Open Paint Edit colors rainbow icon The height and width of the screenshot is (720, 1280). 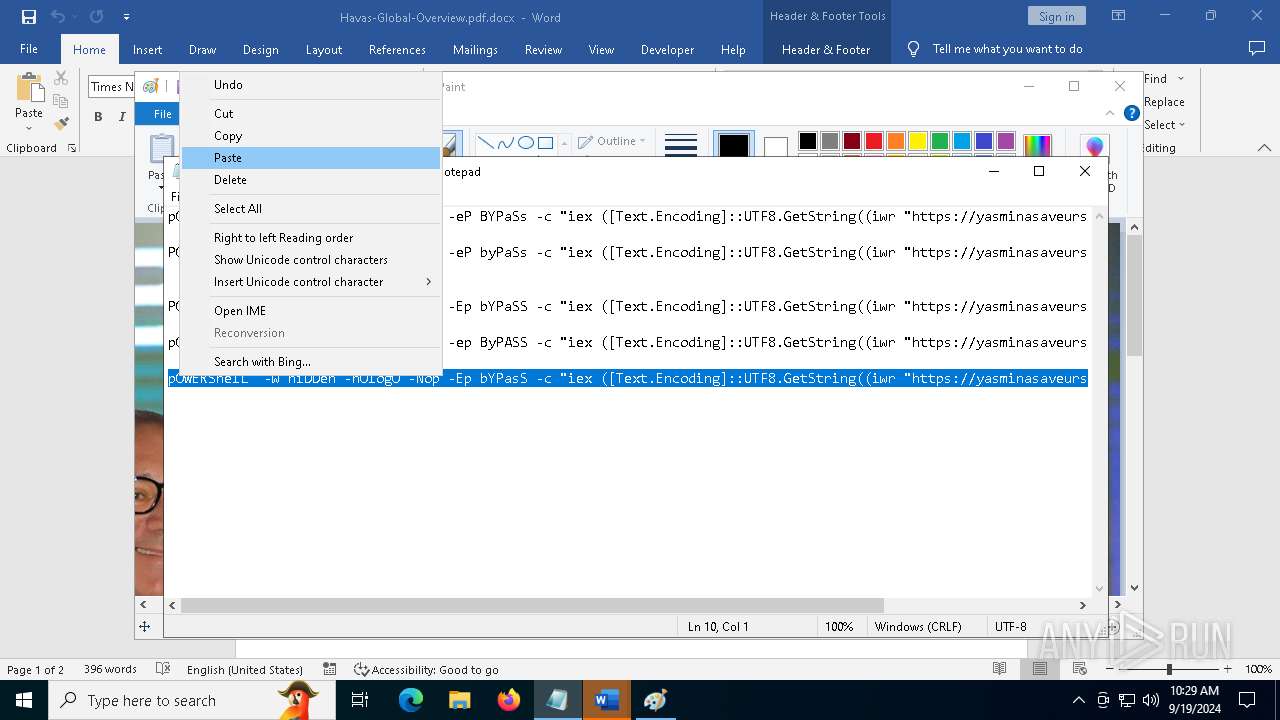1038,146
